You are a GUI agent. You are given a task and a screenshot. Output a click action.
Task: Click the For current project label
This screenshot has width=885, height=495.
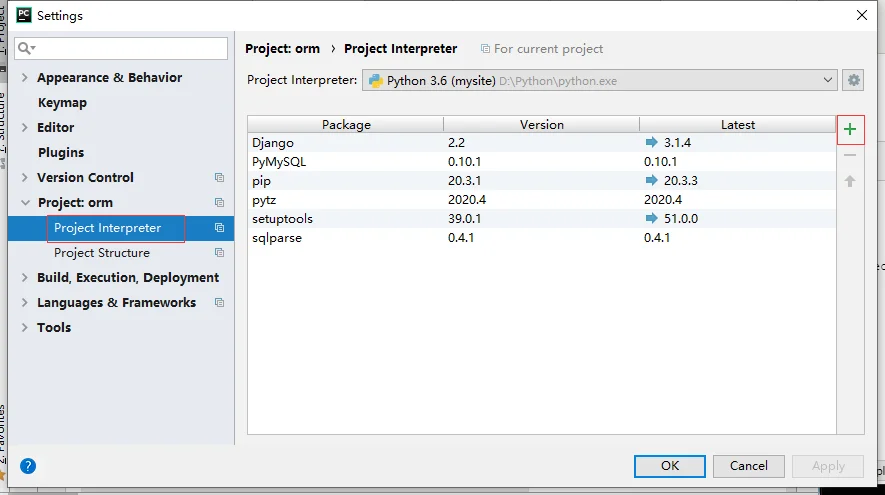click(548, 49)
